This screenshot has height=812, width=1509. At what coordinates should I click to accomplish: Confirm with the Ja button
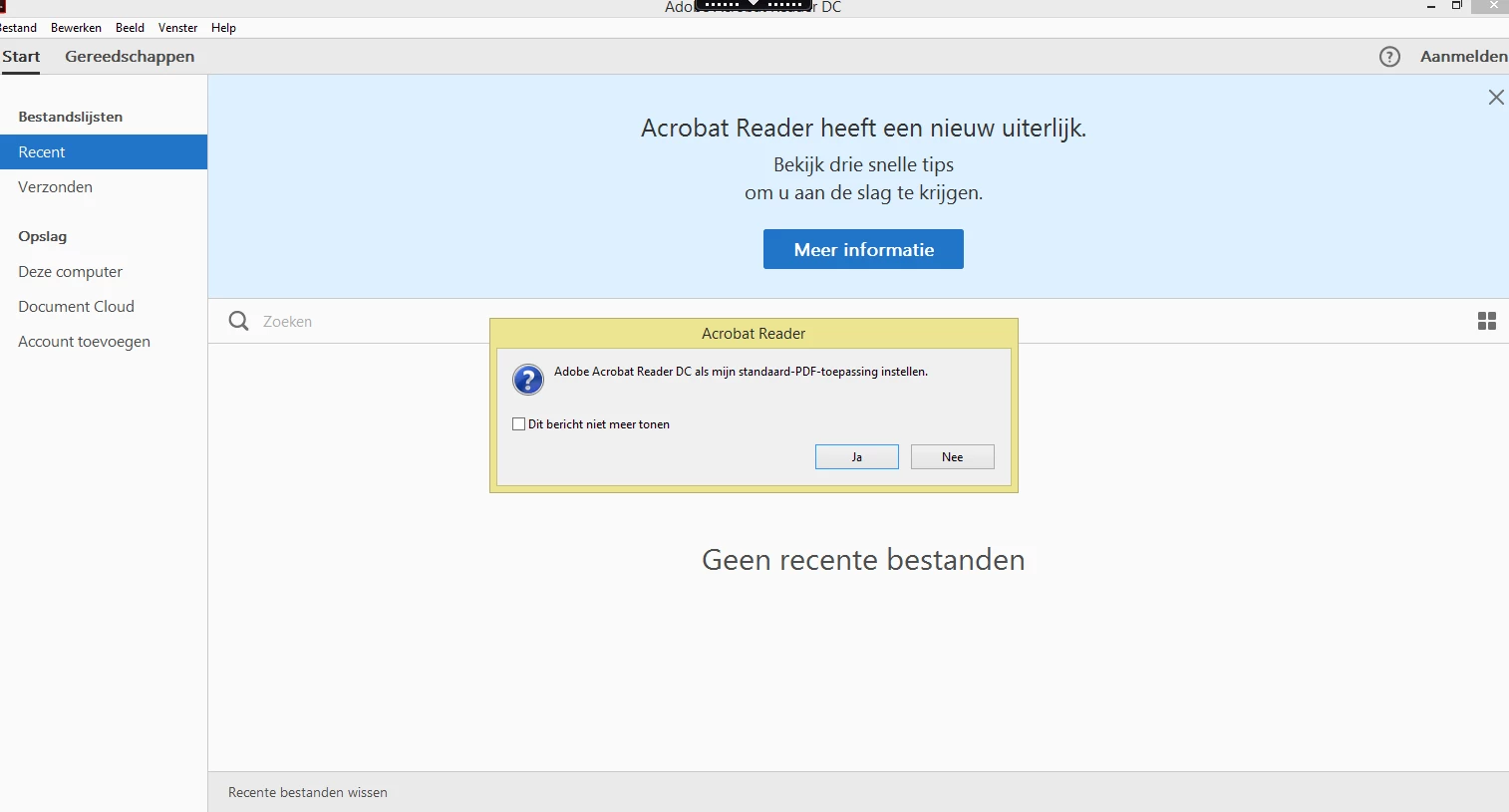pyautogui.click(x=857, y=457)
